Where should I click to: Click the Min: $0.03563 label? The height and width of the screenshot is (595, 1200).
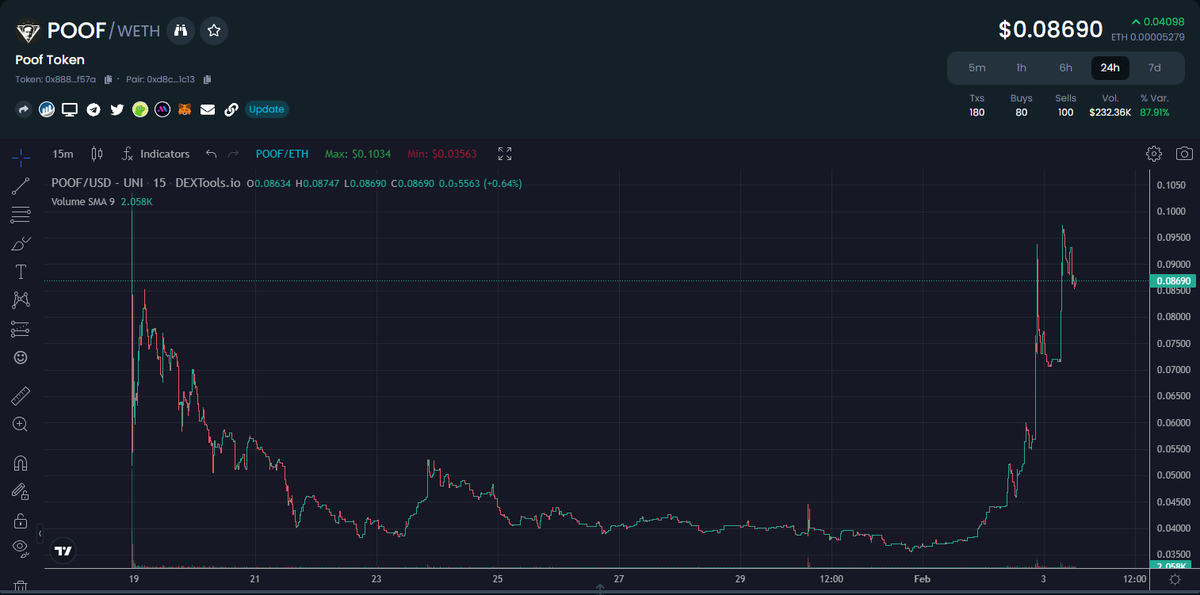pyautogui.click(x=442, y=154)
